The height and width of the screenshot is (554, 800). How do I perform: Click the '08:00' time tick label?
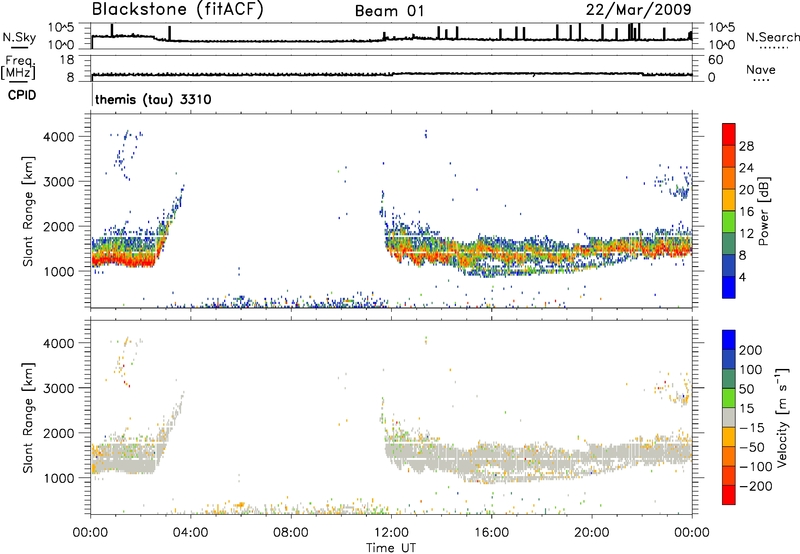[x=291, y=533]
